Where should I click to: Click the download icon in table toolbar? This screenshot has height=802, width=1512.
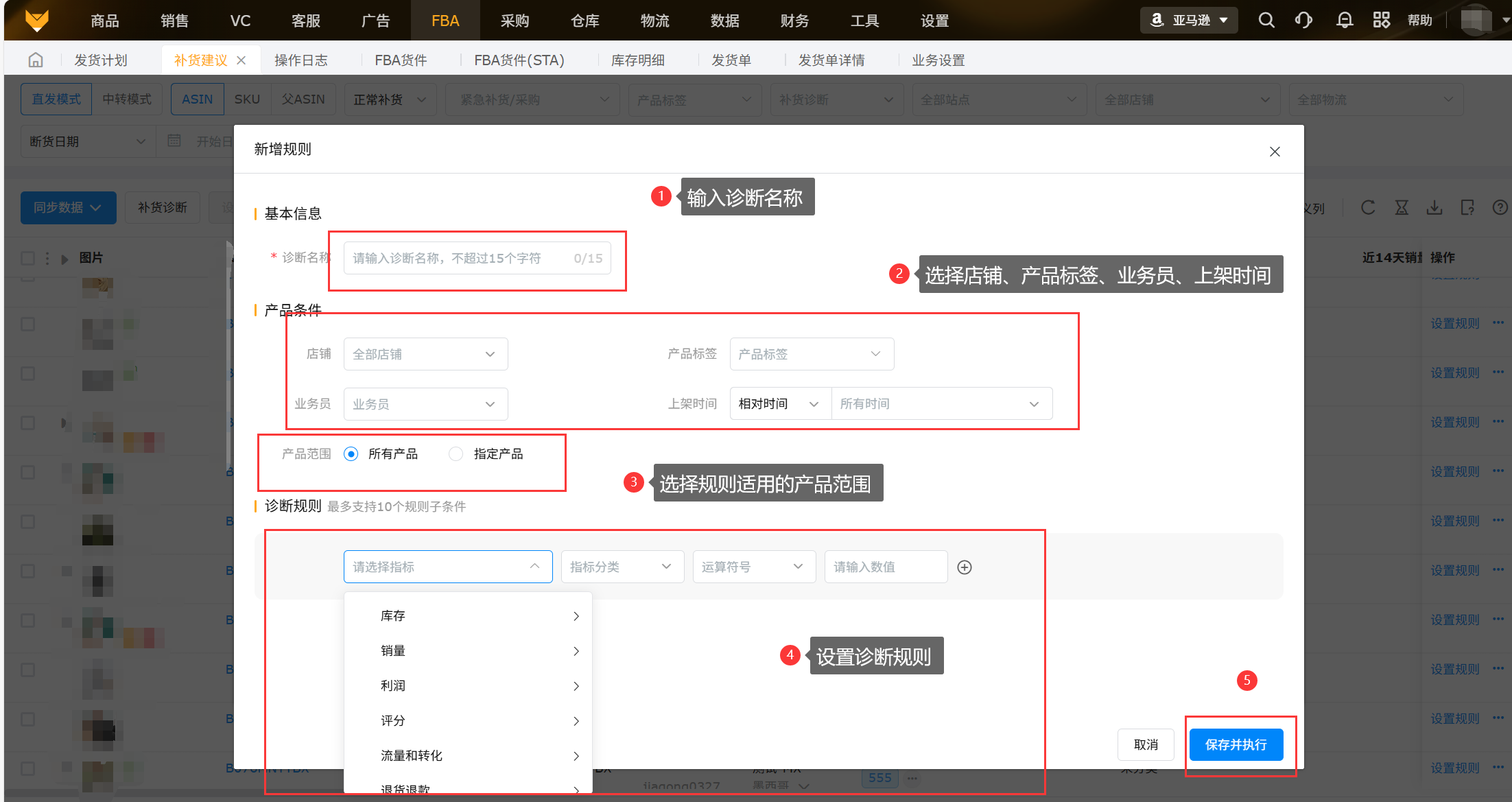[1434, 207]
